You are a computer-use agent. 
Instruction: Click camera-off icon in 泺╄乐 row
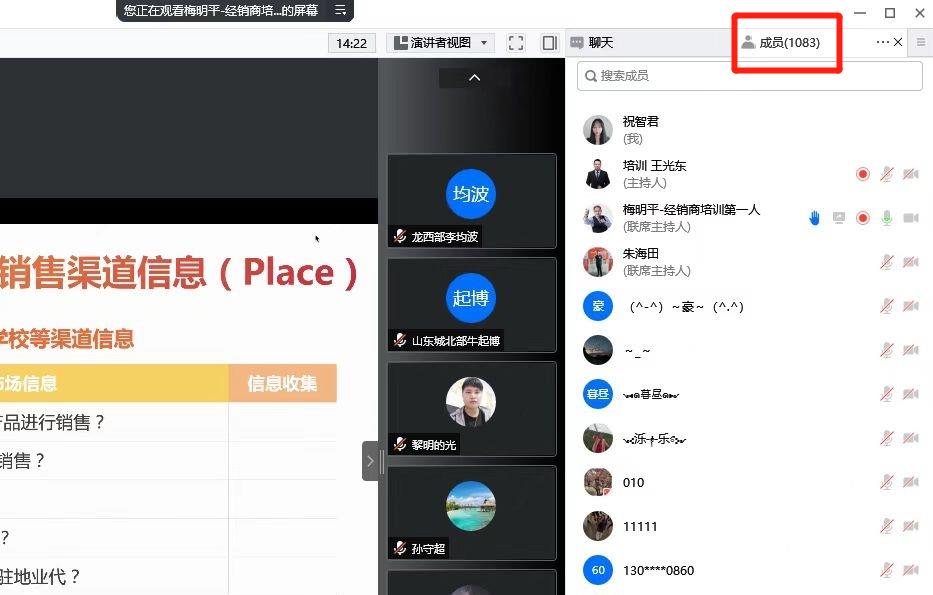910,438
